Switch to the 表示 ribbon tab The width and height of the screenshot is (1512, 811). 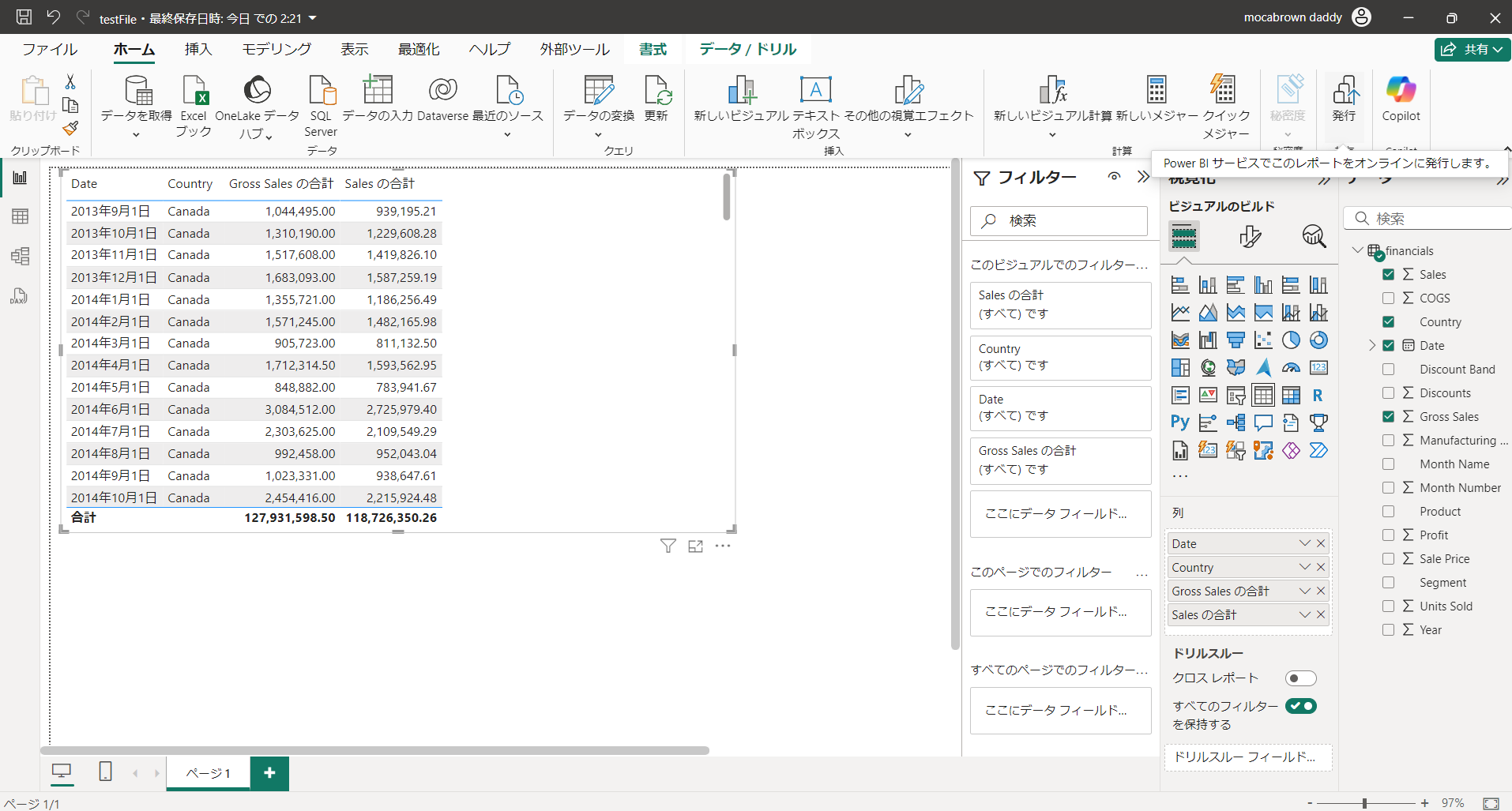click(355, 49)
